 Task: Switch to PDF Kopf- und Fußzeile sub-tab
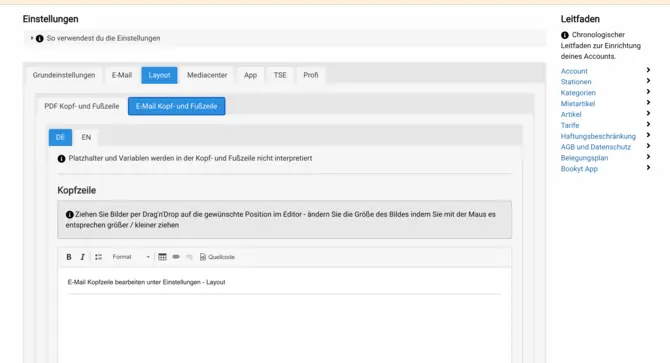pyautogui.click(x=82, y=106)
